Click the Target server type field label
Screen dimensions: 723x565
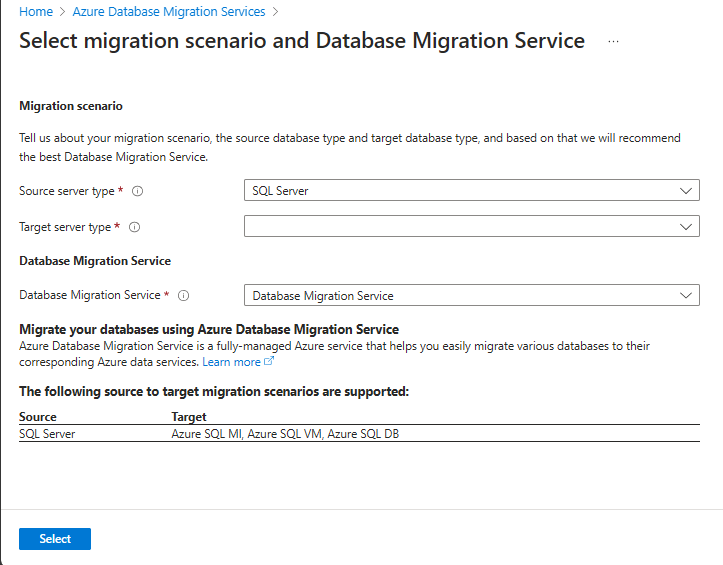(x=65, y=227)
